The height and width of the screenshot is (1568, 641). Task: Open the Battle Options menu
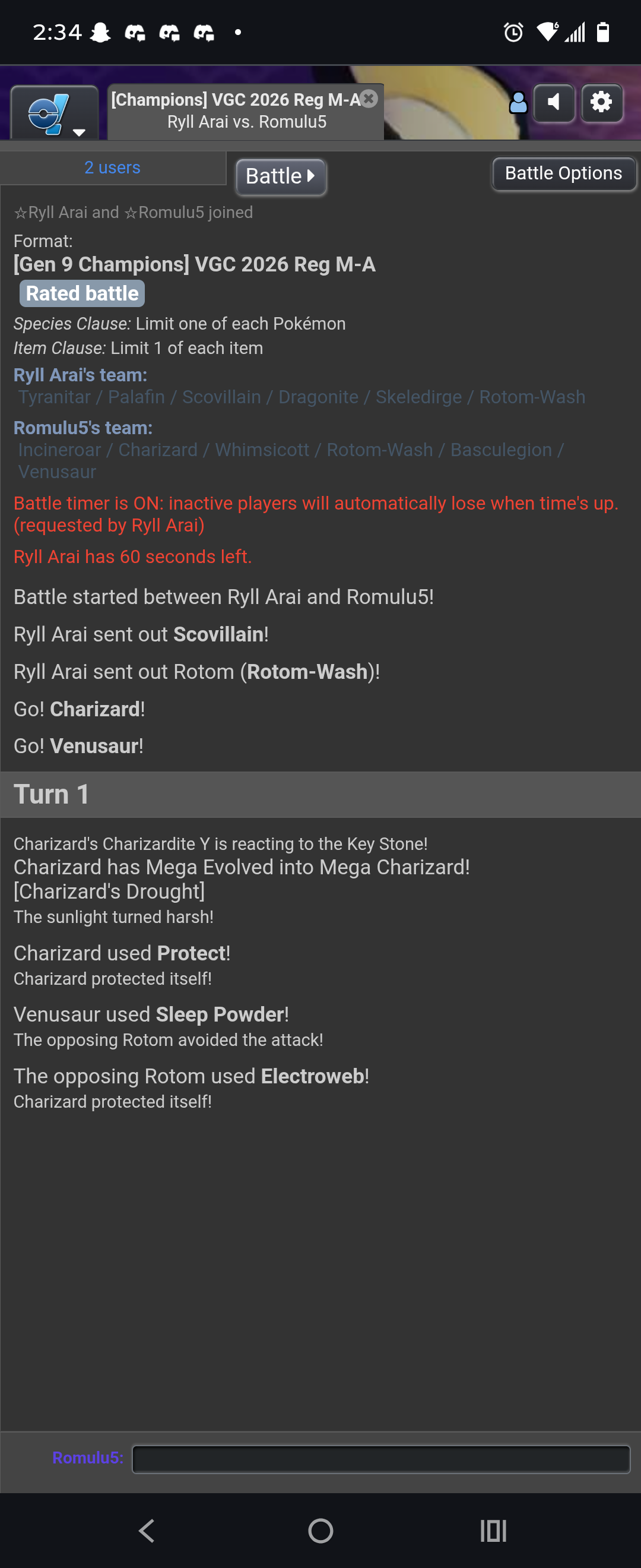[564, 173]
